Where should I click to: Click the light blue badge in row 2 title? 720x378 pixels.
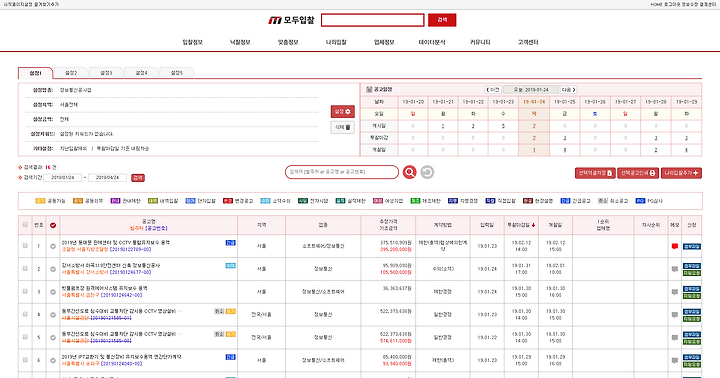(231, 265)
